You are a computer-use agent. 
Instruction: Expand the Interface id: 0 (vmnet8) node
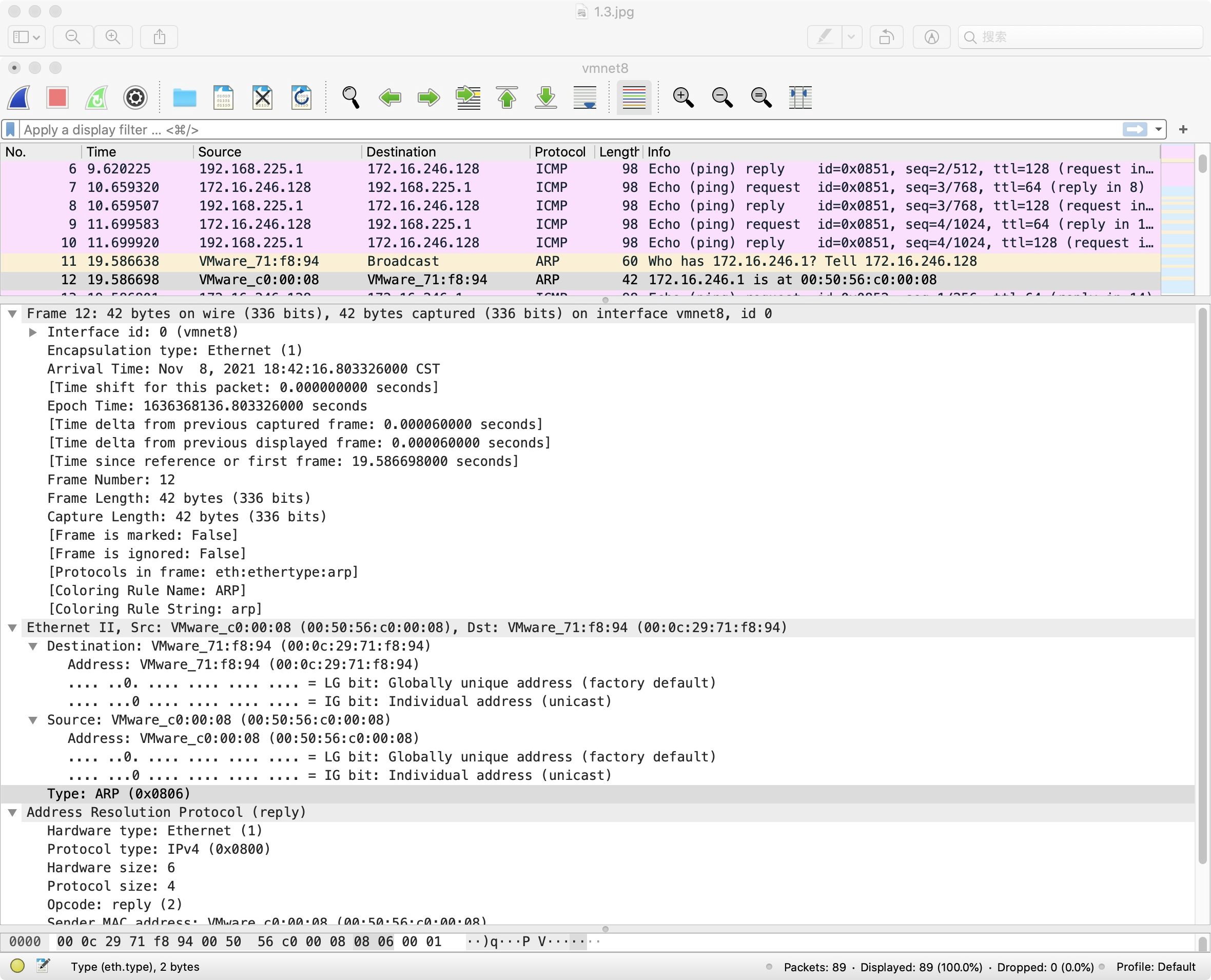pyautogui.click(x=33, y=332)
